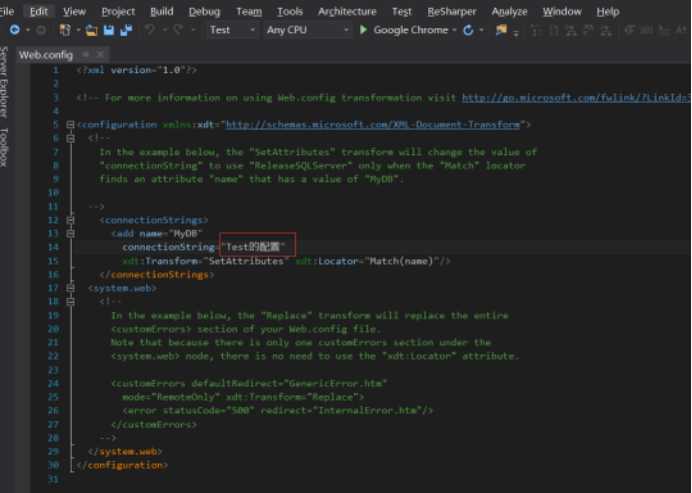Open the Server Explorer side tab
This screenshot has width=692, height=493.
(4, 82)
